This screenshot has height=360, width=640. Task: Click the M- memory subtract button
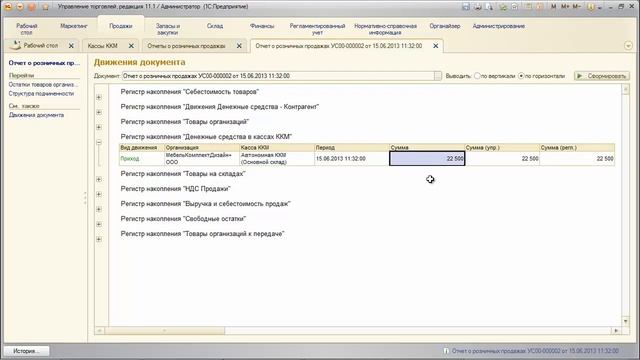click(576, 7)
